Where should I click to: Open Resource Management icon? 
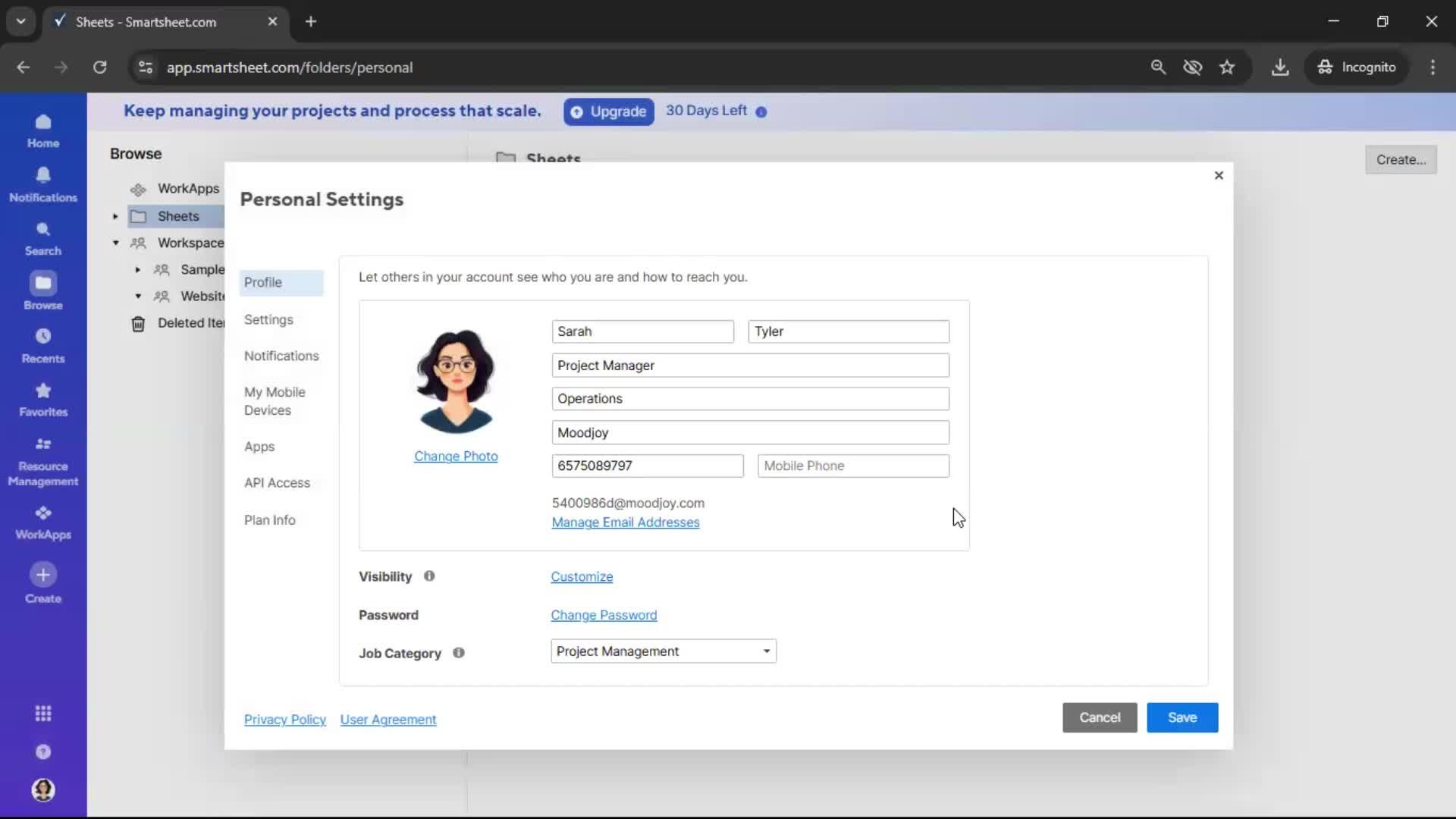point(43,444)
